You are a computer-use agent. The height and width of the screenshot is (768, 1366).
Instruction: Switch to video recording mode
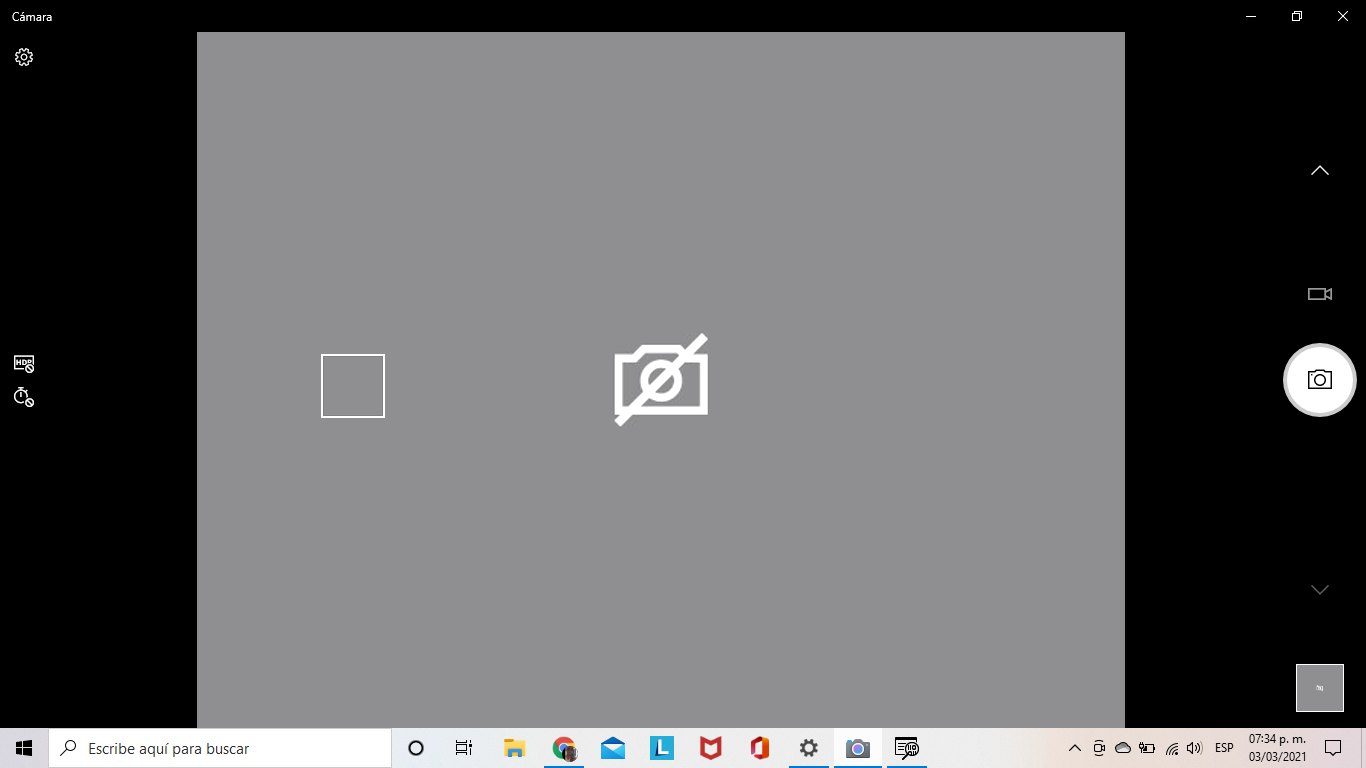coord(1319,294)
